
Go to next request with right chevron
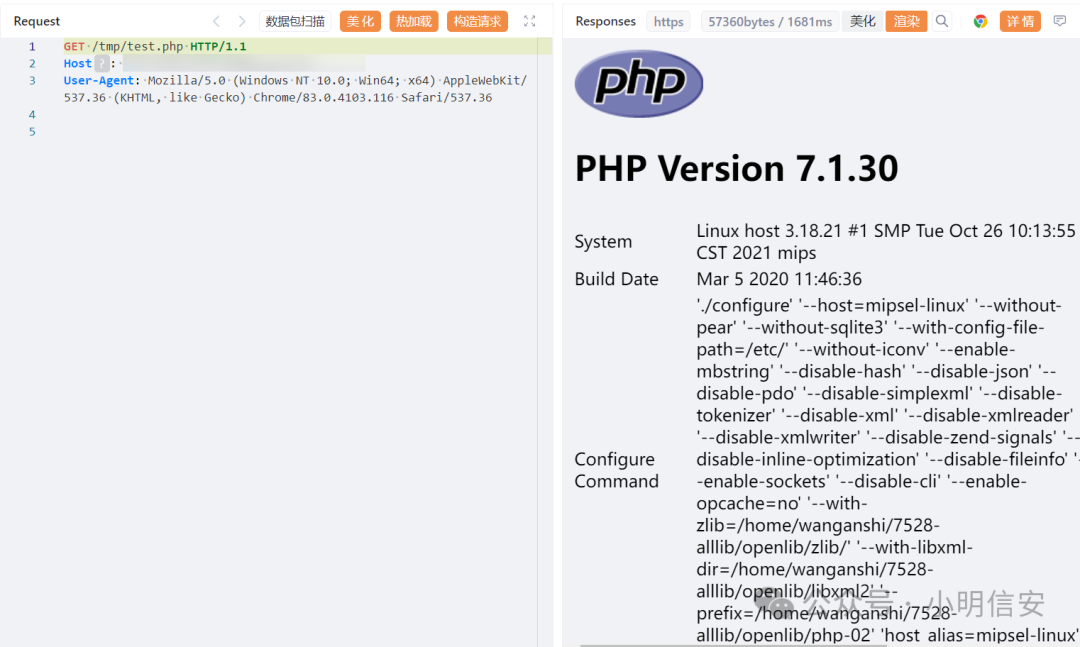coord(242,21)
